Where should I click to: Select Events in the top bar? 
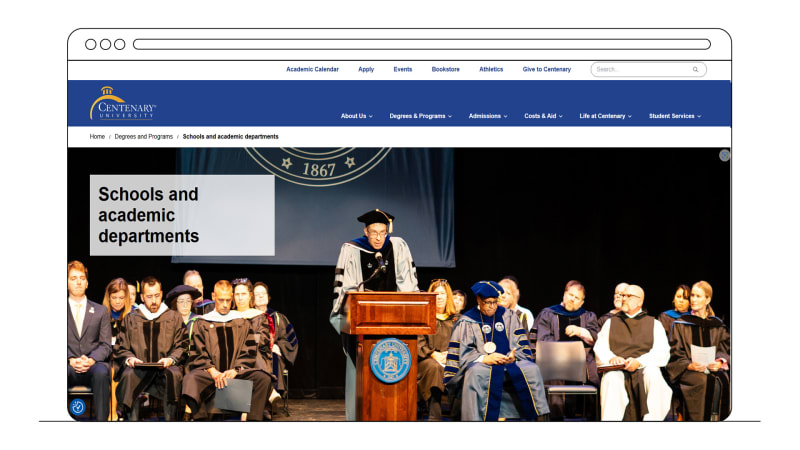(x=402, y=70)
